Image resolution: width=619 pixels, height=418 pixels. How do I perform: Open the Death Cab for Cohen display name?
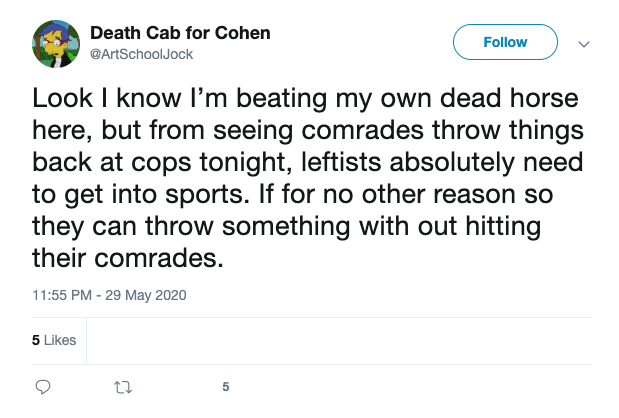click(x=180, y=32)
